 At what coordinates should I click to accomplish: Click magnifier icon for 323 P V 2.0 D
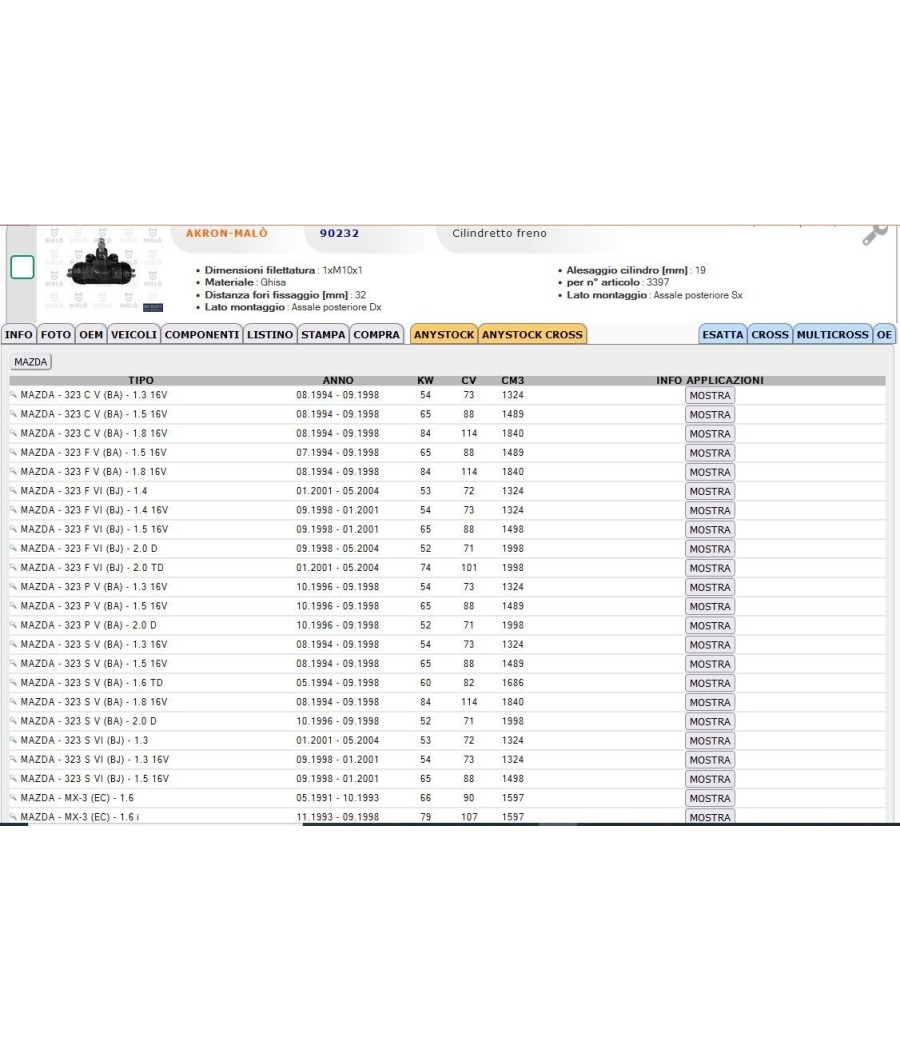[x=13, y=625]
